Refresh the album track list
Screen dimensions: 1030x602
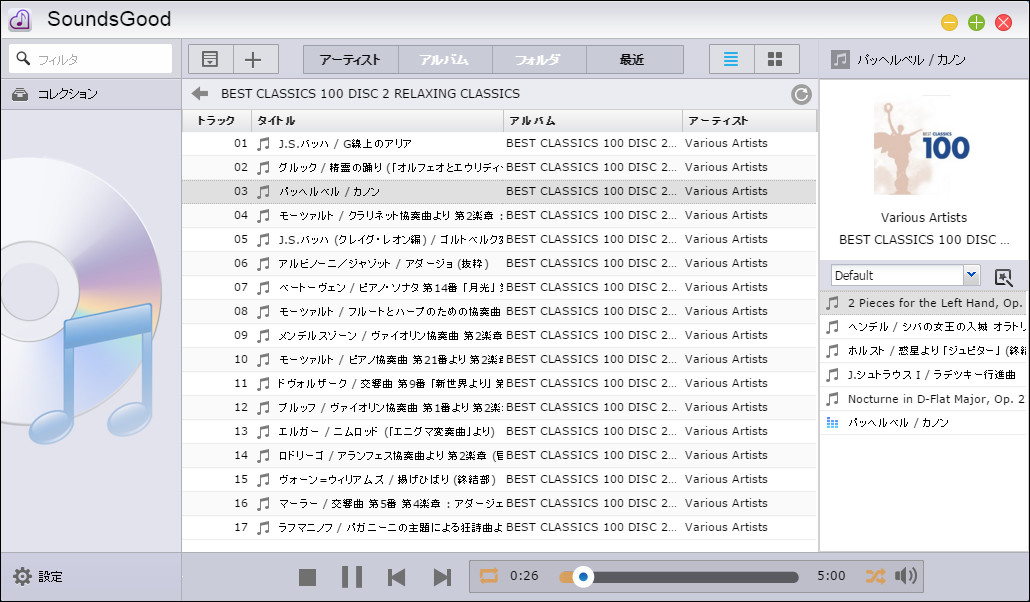[800, 93]
